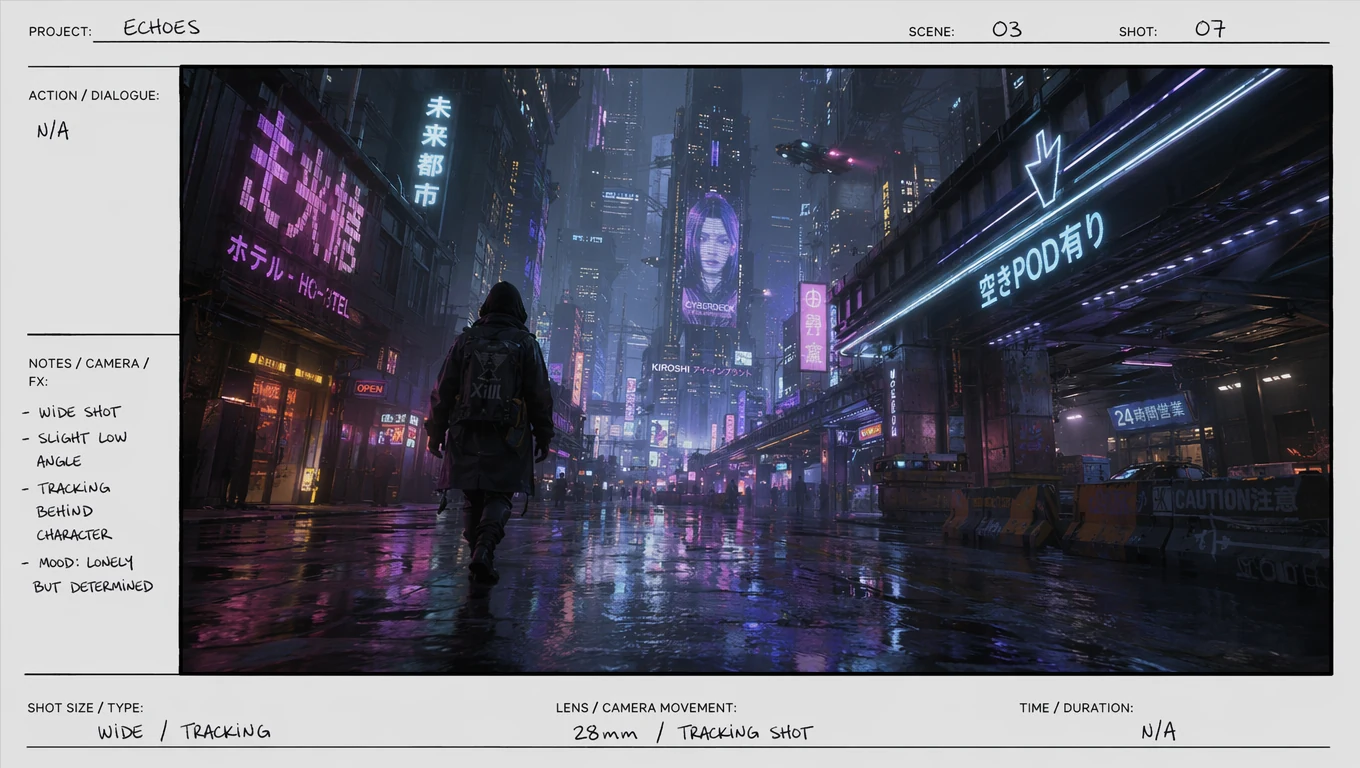Click the N/A under Action / Dialogue
This screenshot has width=1360, height=768.
pos(53,131)
